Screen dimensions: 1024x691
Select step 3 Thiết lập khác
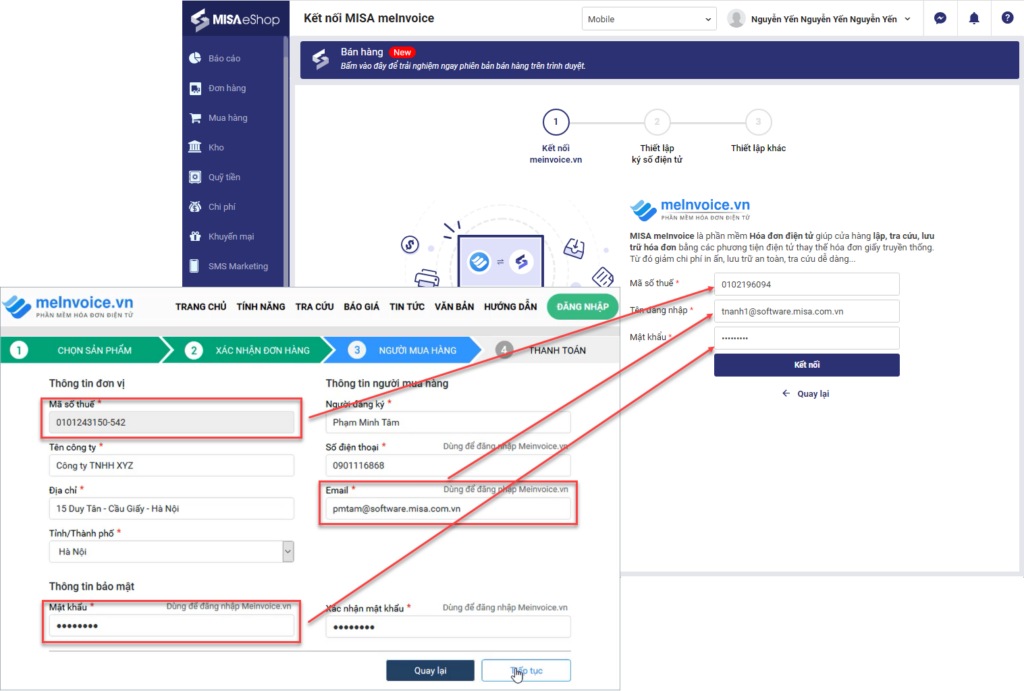point(758,122)
